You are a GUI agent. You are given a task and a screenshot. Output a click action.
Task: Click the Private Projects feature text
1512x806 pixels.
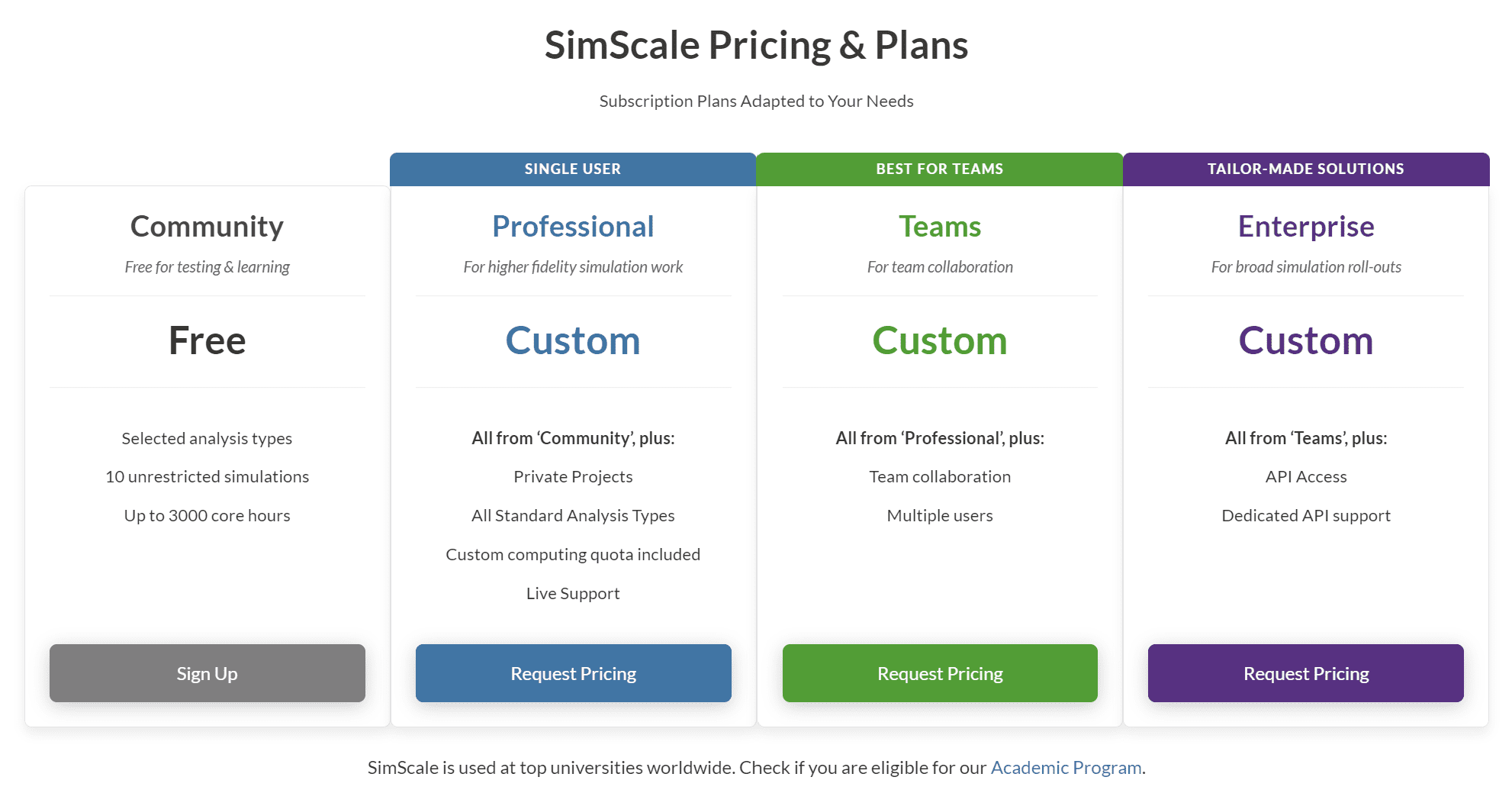pos(573,476)
